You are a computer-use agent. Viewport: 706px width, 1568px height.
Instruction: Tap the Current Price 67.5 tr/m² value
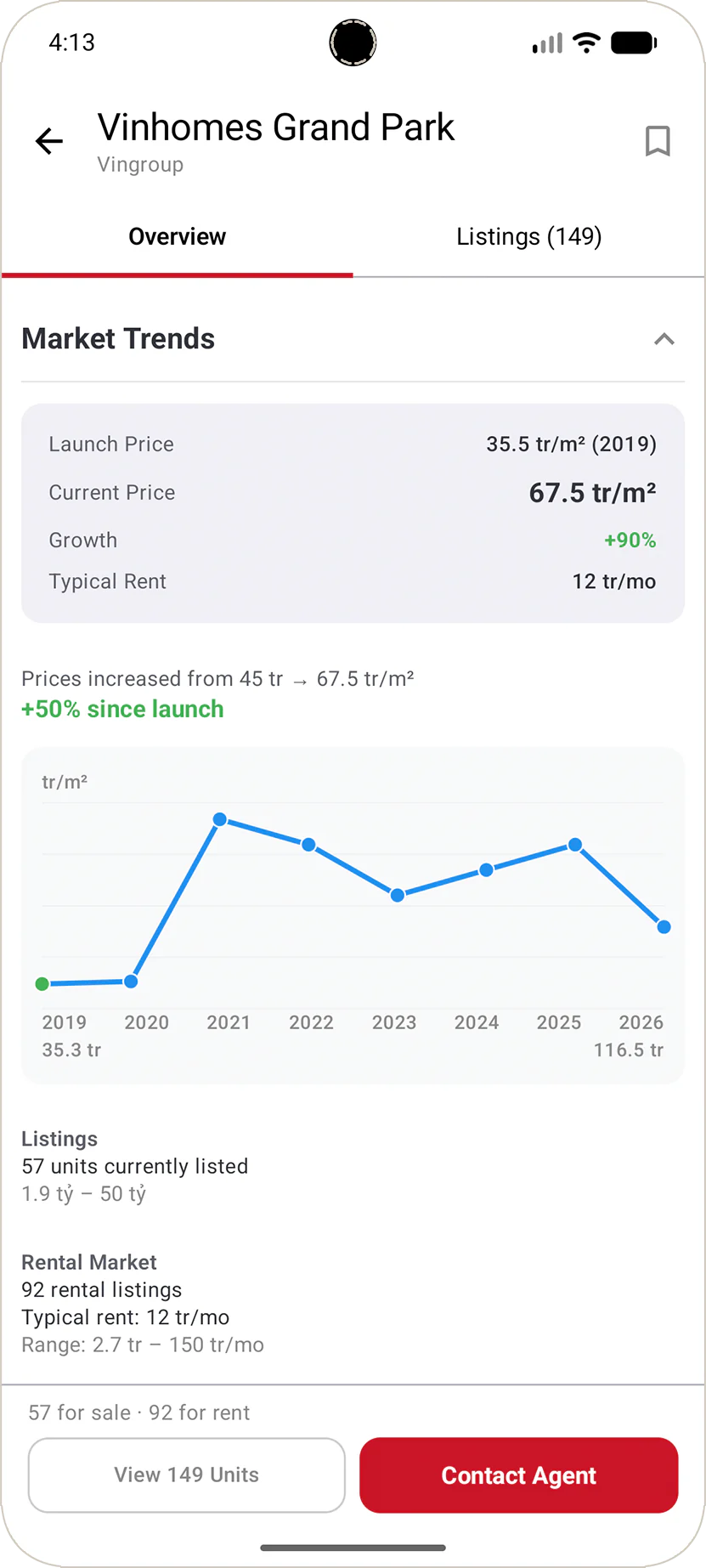click(x=592, y=493)
